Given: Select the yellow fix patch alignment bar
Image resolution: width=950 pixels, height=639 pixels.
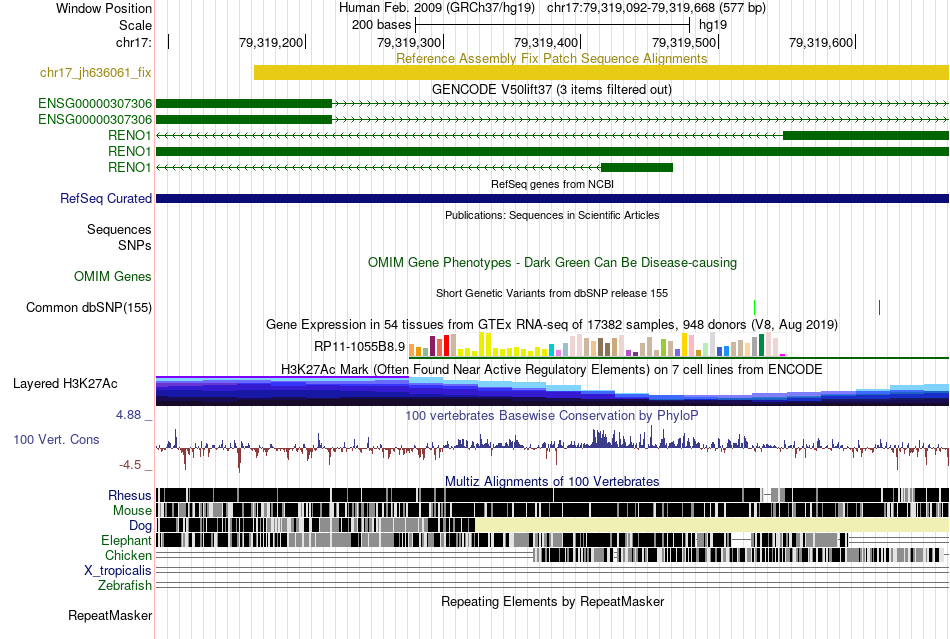Looking at the screenshot, I should point(601,73).
